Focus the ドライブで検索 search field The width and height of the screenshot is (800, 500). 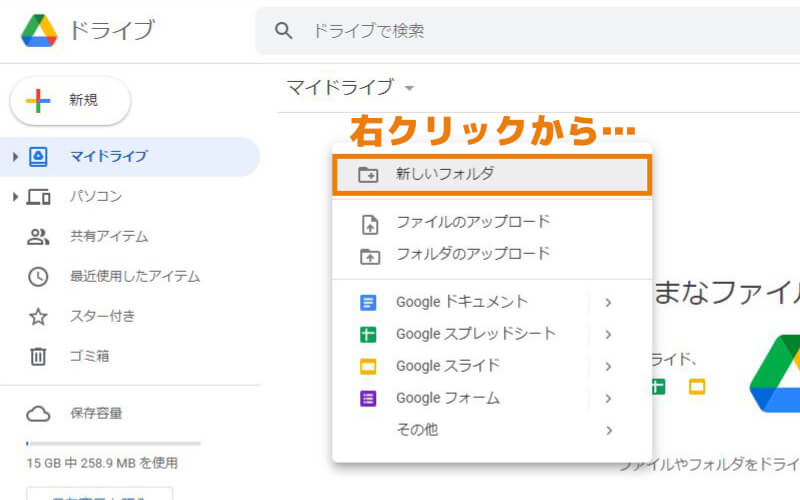(528, 31)
